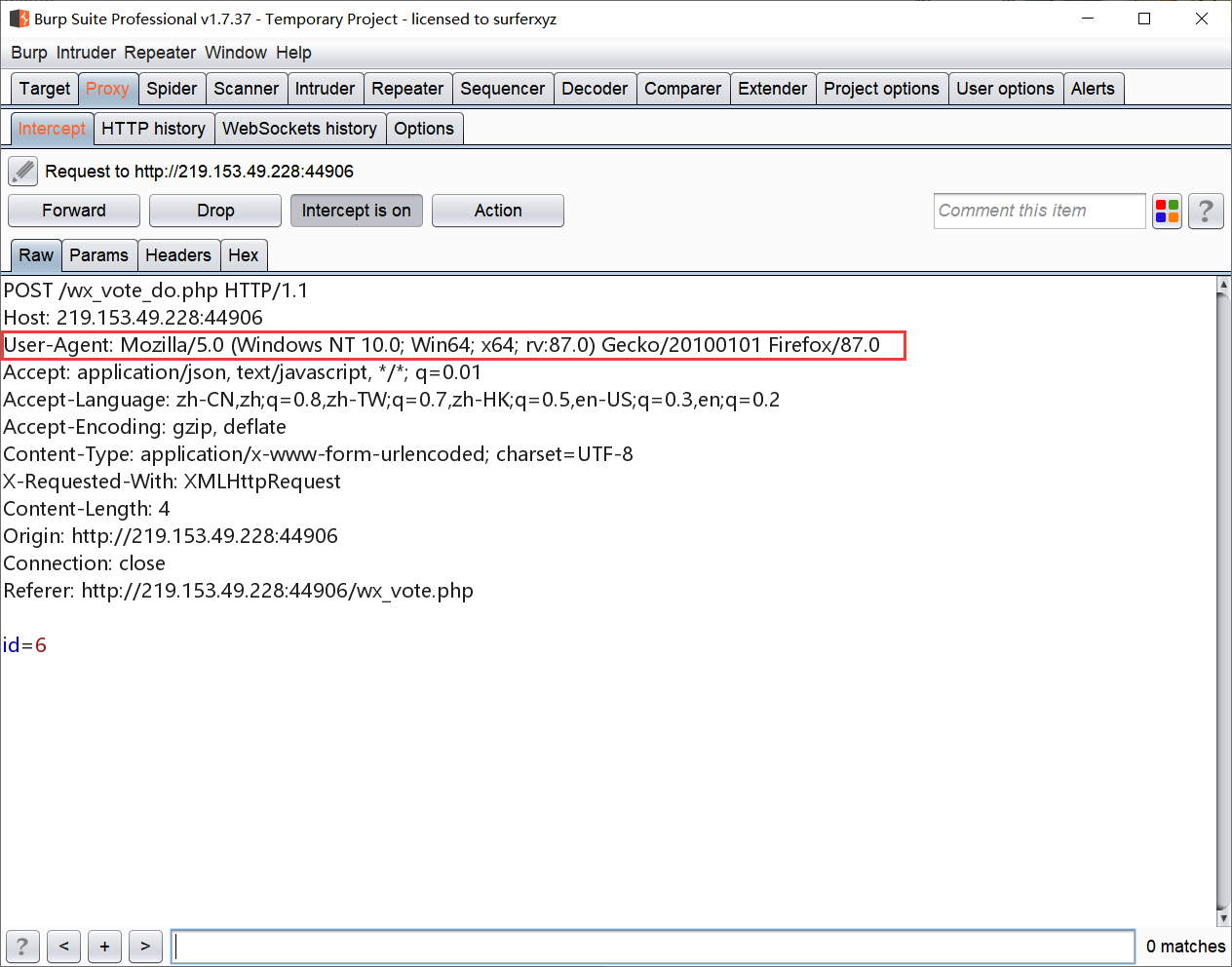Click the User-Agent header line
Screen dimensions: 1232x967
[x=442, y=345]
